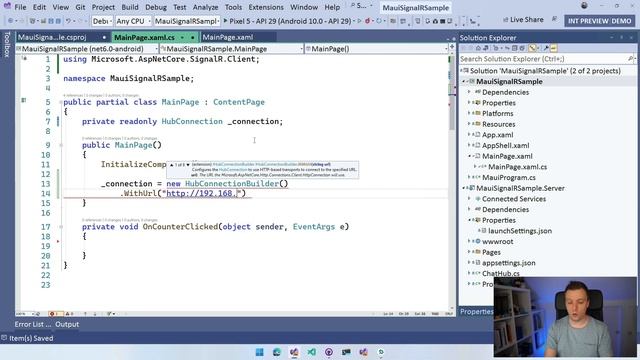Open Visual Studio Code from the taskbar
The width and height of the screenshot is (640, 360).
[311, 352]
